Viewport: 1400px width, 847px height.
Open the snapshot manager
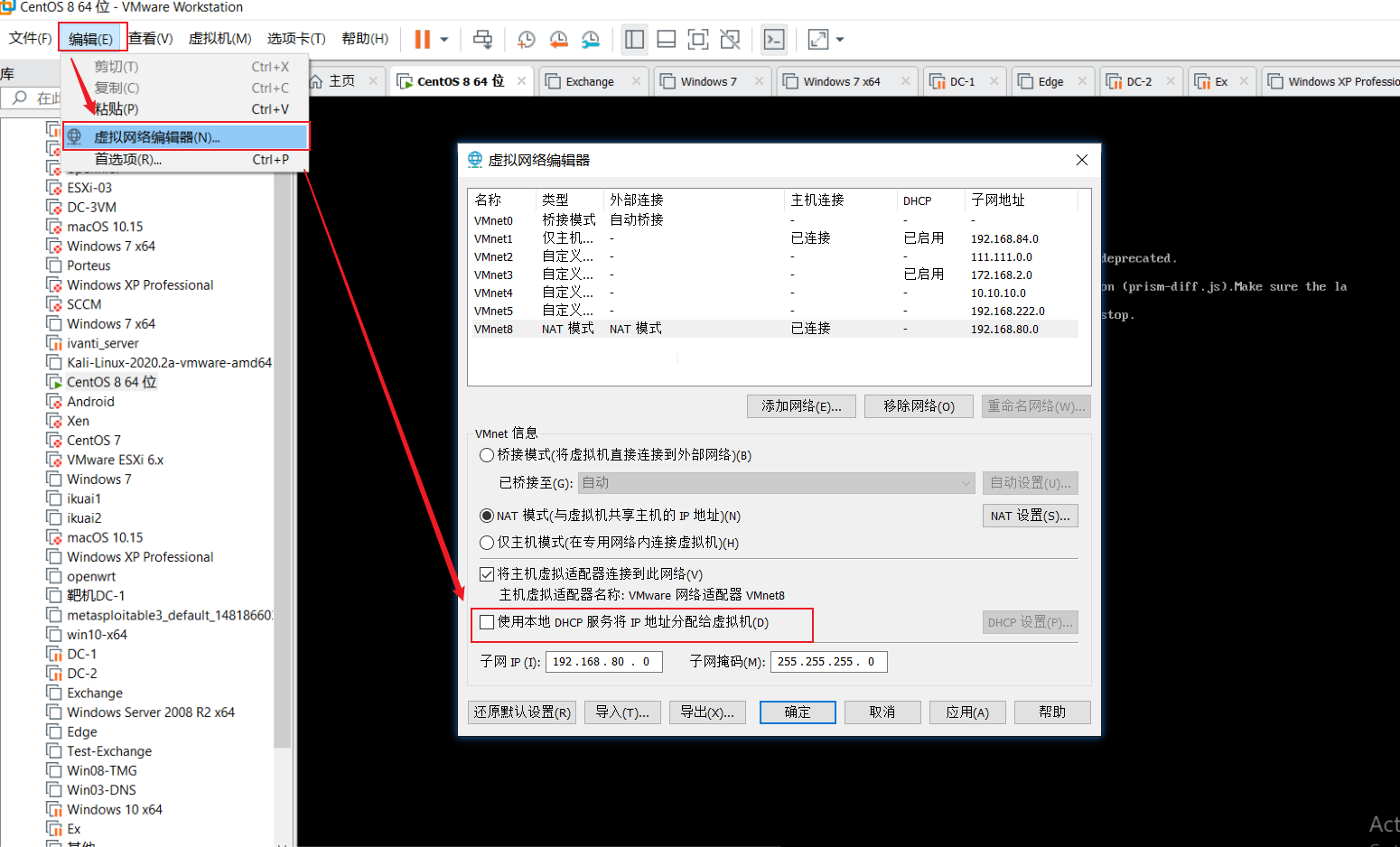[x=591, y=39]
